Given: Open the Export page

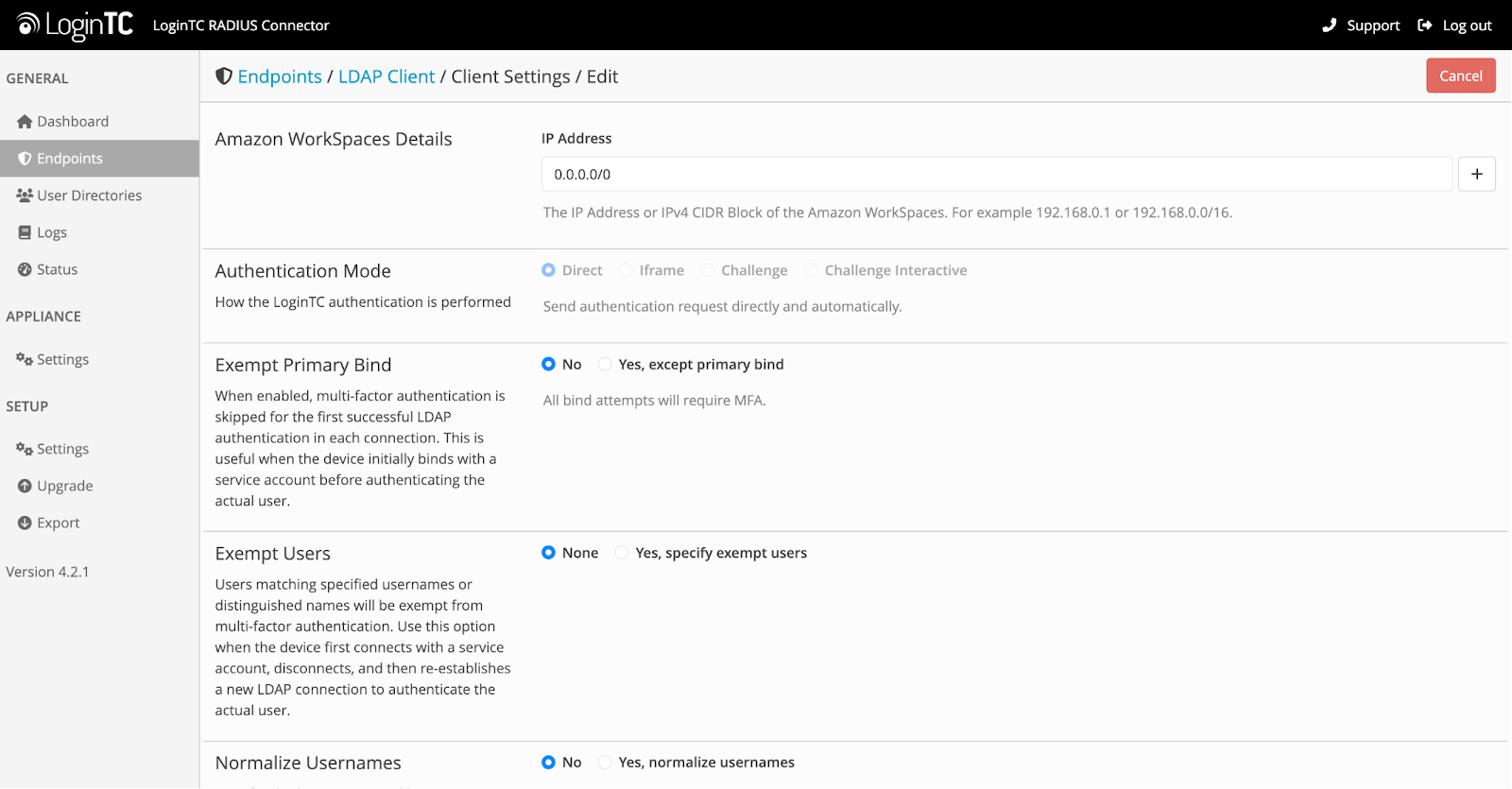Looking at the screenshot, I should point(99,523).
